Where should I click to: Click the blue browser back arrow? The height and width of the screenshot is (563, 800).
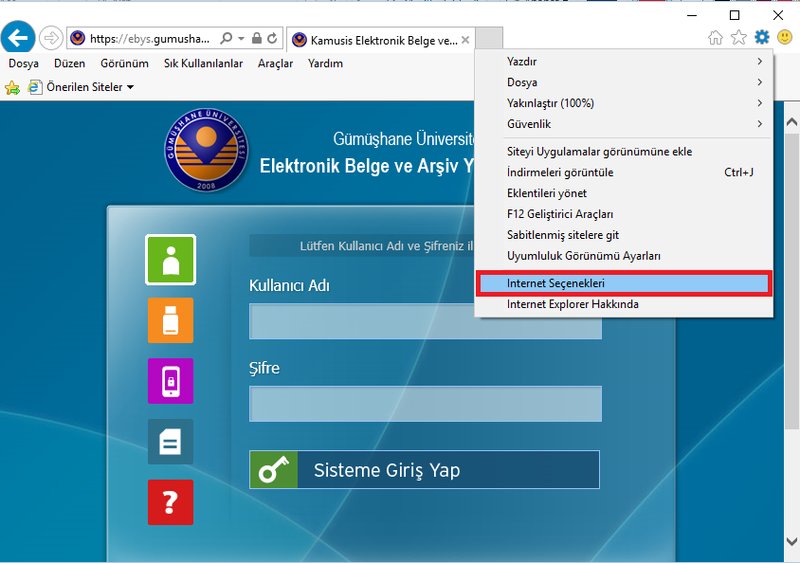click(x=17, y=38)
